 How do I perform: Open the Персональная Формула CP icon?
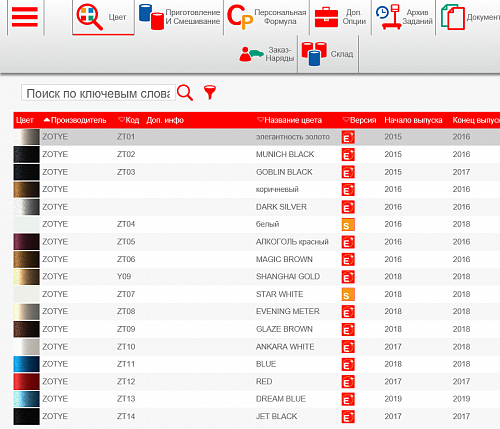pos(240,17)
